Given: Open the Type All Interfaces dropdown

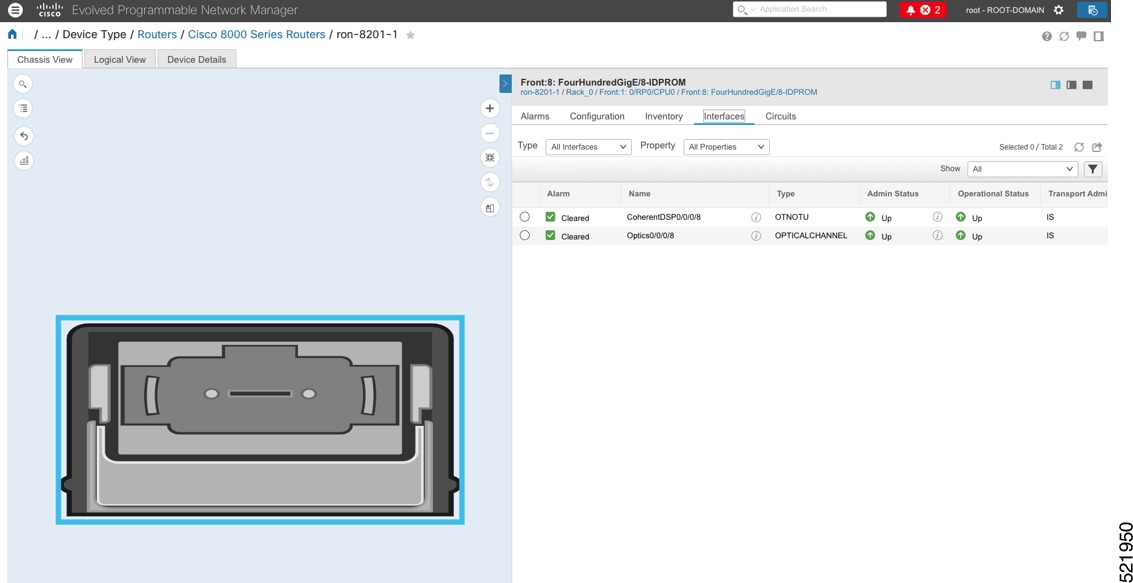Looking at the screenshot, I should point(588,147).
